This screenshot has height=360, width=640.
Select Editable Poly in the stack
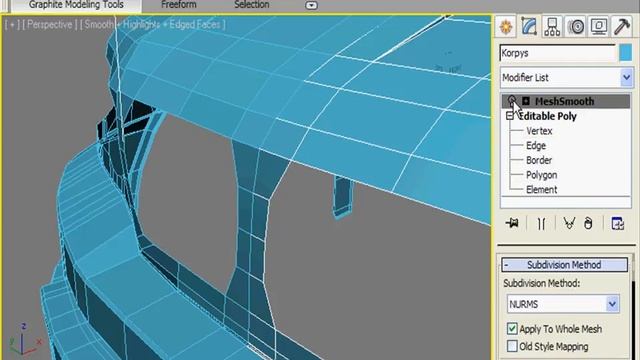tap(548, 116)
